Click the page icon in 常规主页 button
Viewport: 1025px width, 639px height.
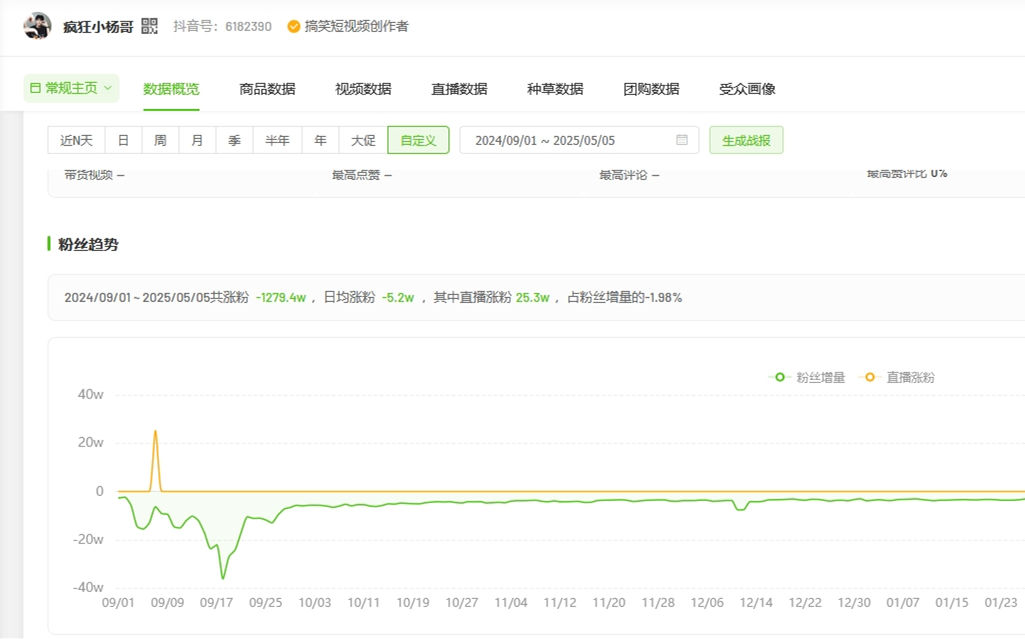click(35, 88)
